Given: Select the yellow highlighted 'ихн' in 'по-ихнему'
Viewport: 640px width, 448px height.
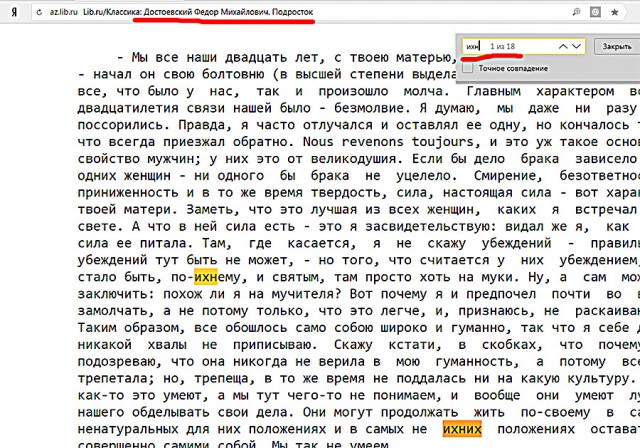Looking at the screenshot, I should (x=206, y=277).
